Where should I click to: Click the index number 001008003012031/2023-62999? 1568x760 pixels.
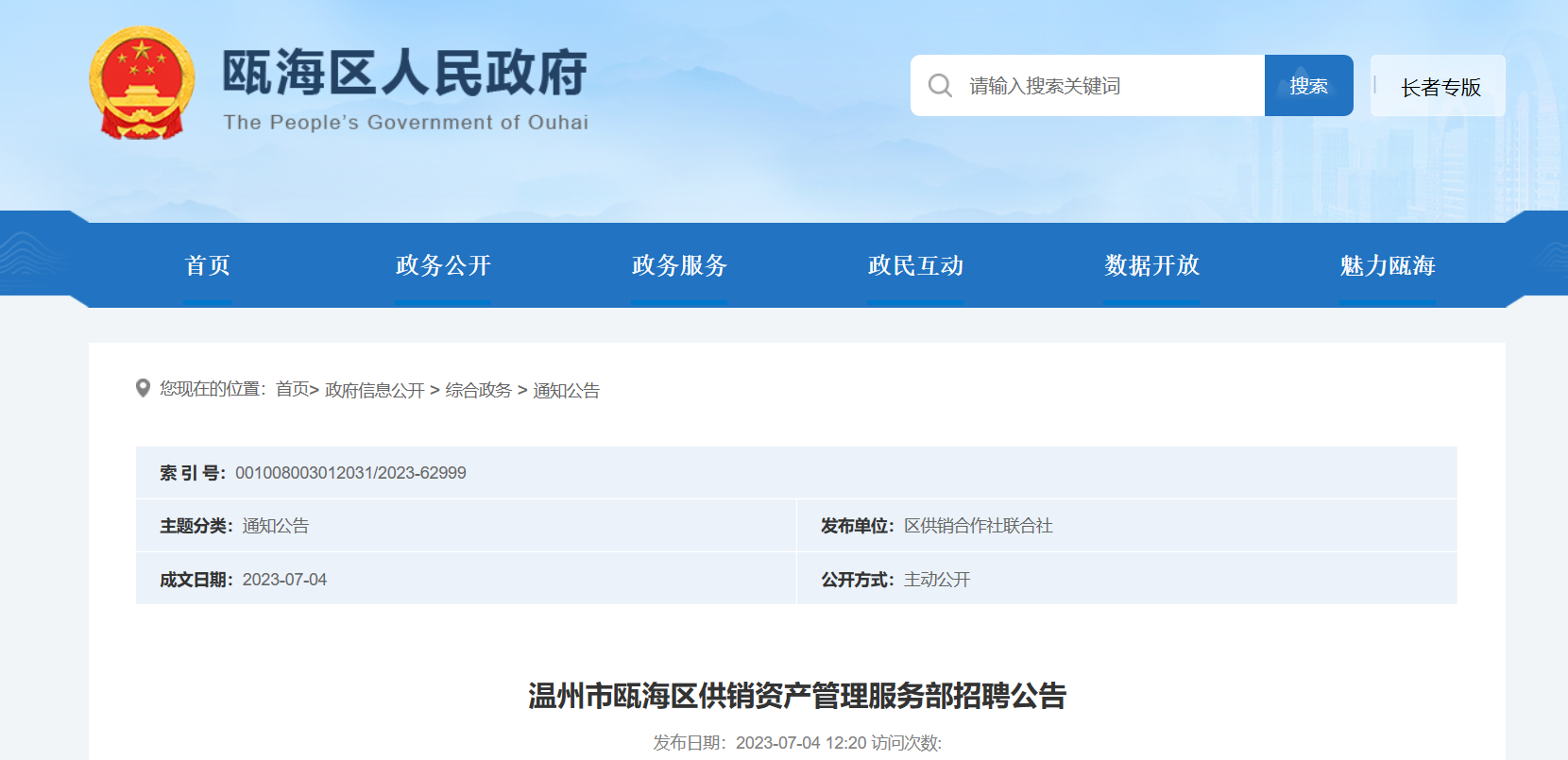(x=350, y=473)
